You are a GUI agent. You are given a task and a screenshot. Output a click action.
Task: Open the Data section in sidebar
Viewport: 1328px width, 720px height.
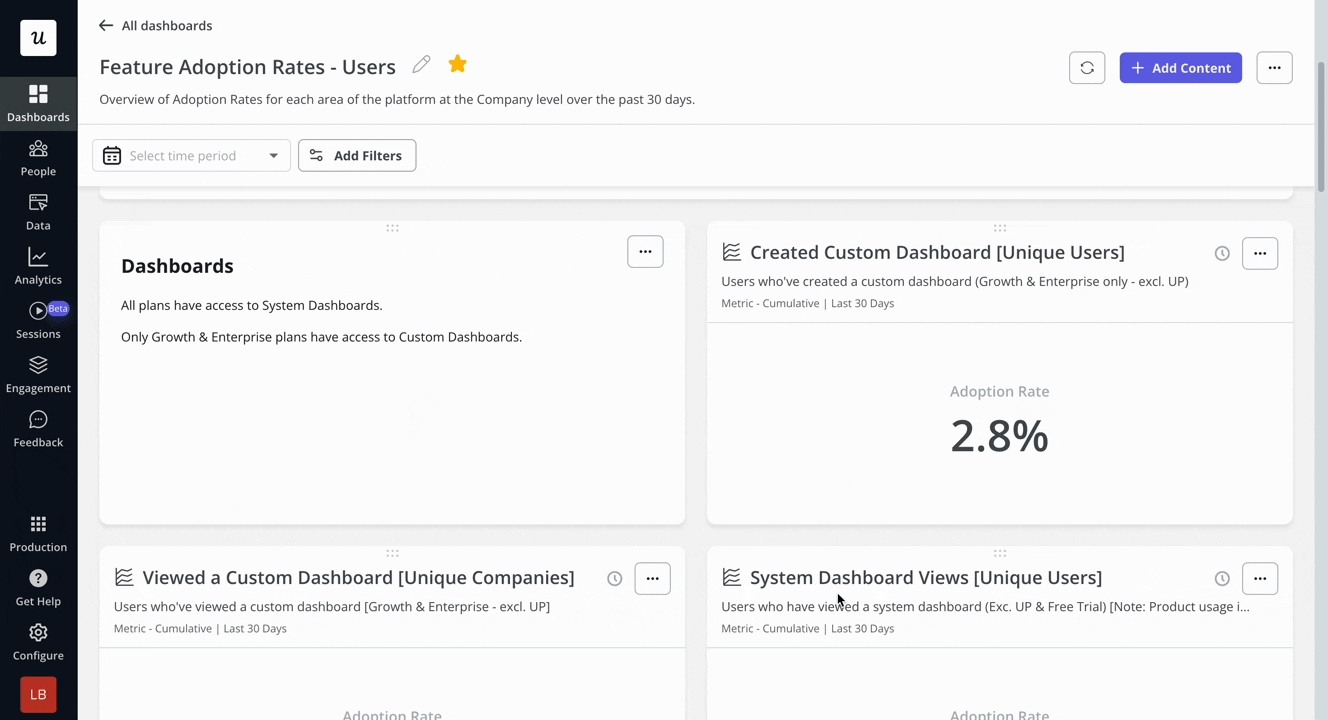pyautogui.click(x=38, y=212)
